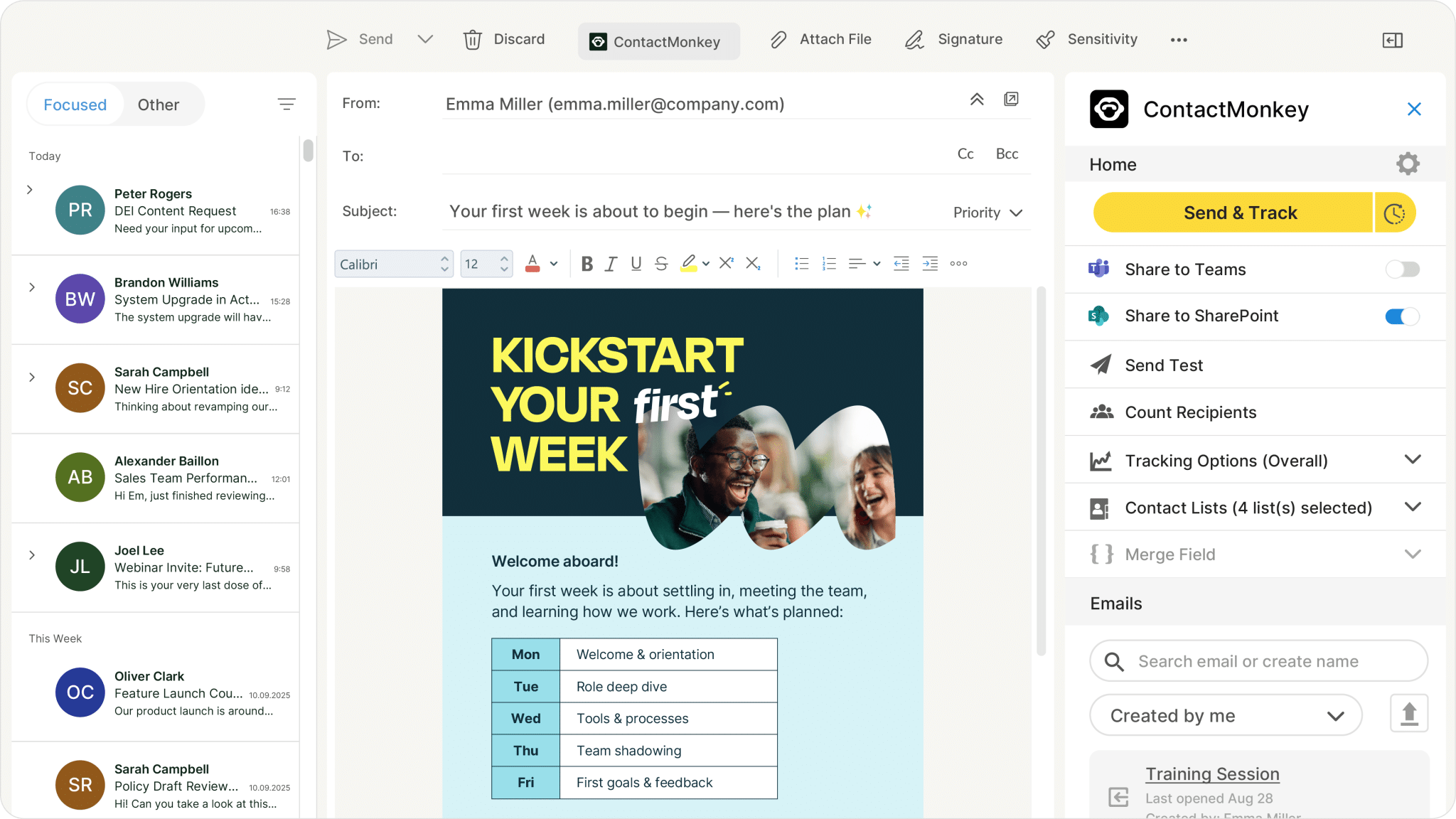1456x819 pixels.
Task: Click Send Test
Action: coord(1255,365)
